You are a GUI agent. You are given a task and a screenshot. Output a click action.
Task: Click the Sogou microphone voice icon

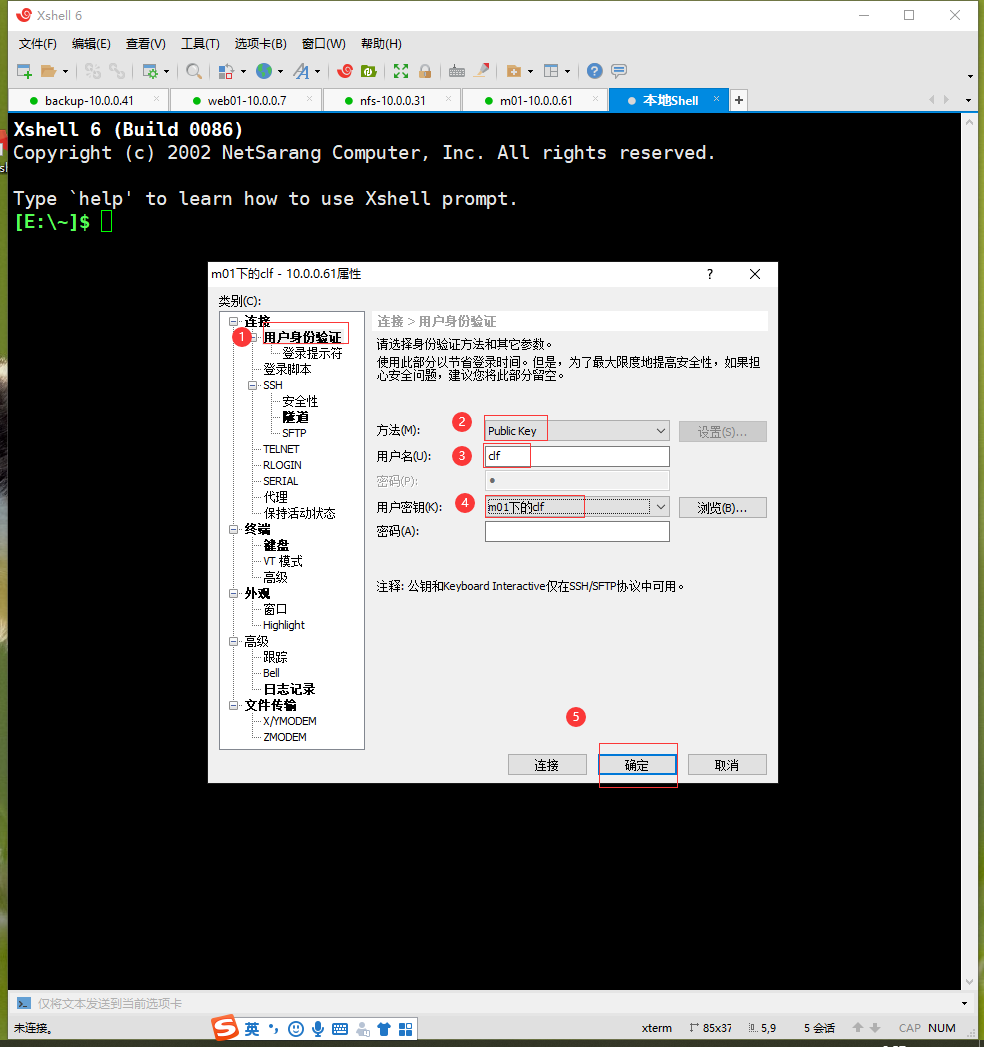click(x=318, y=1029)
